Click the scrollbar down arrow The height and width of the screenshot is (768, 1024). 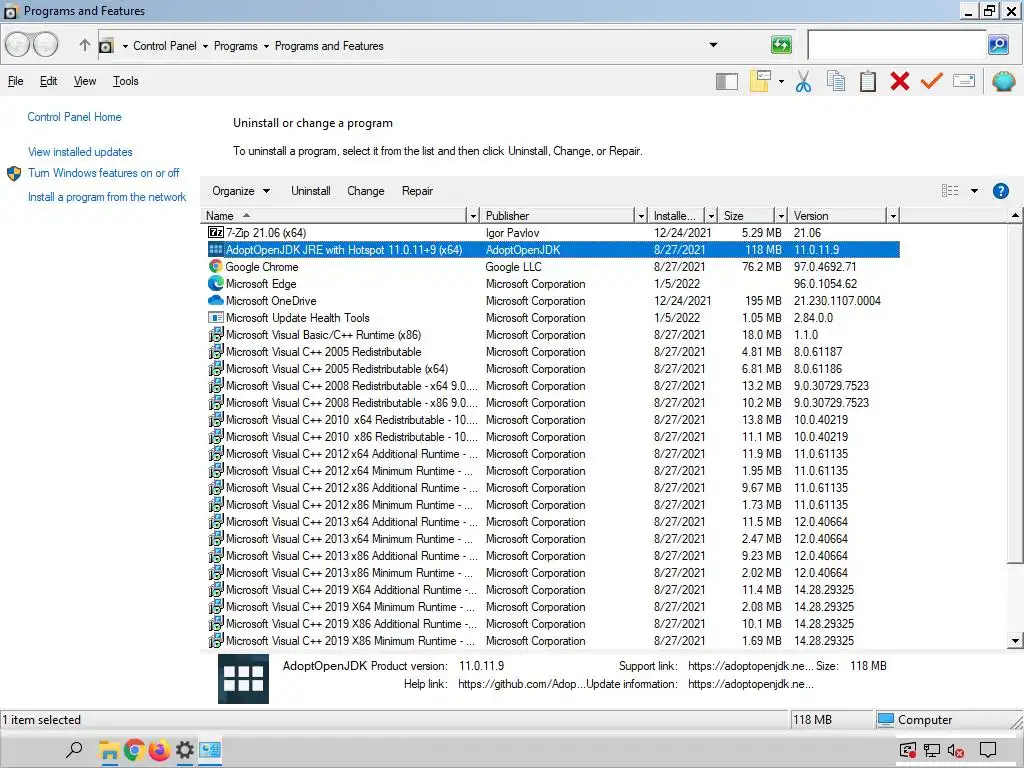(x=1015, y=641)
